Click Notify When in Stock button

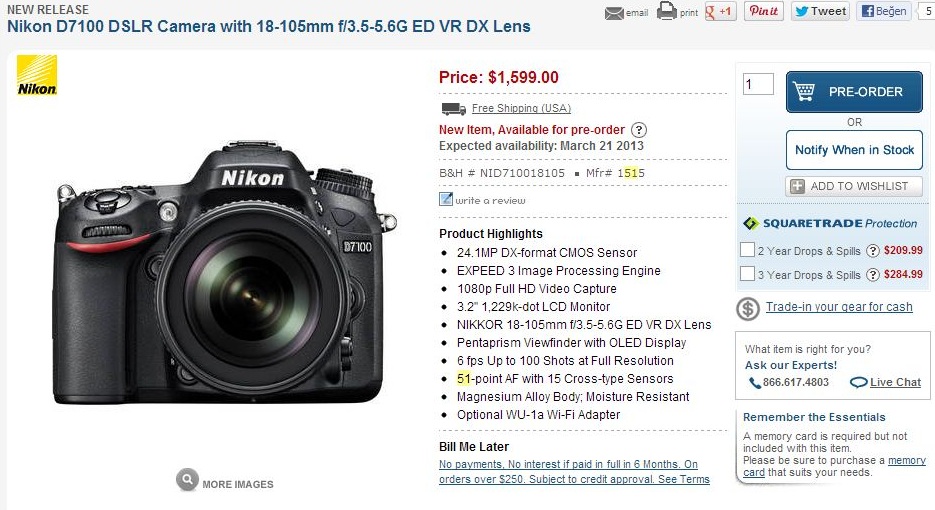click(x=854, y=150)
